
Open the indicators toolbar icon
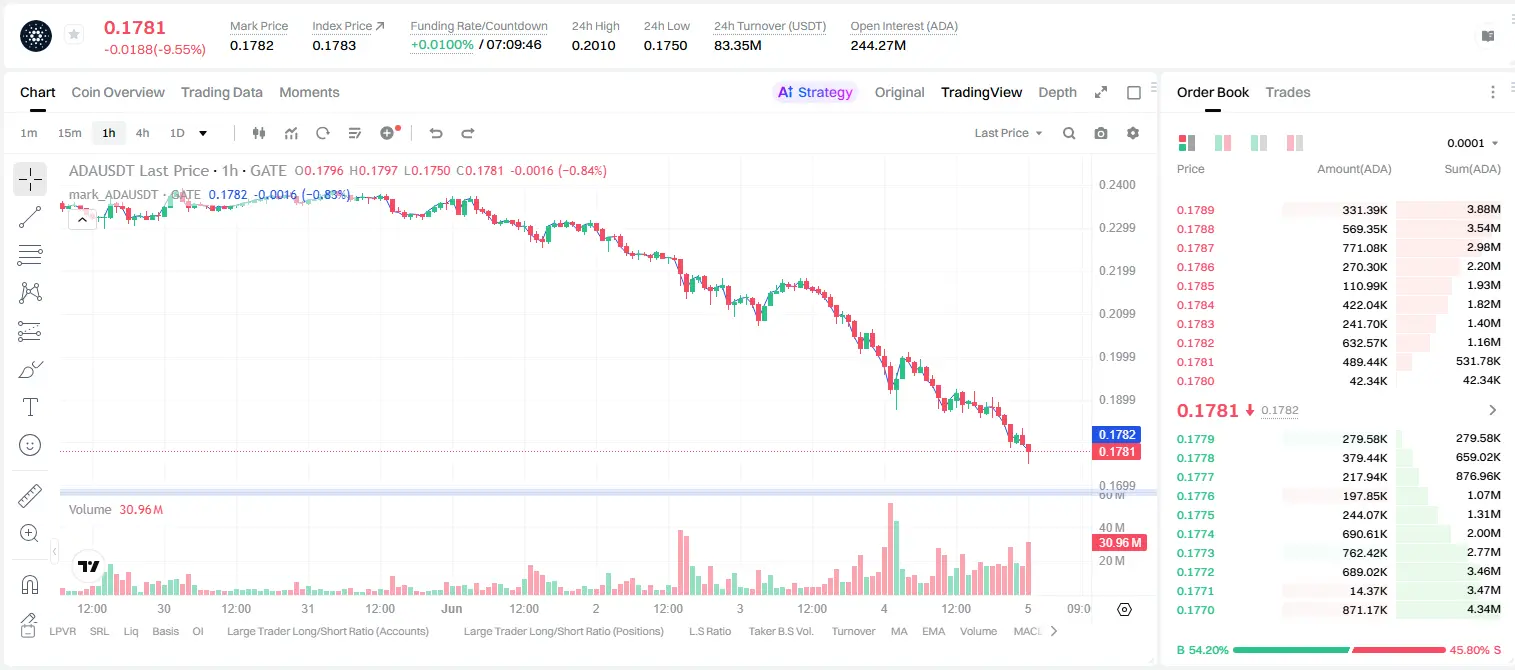(291, 133)
